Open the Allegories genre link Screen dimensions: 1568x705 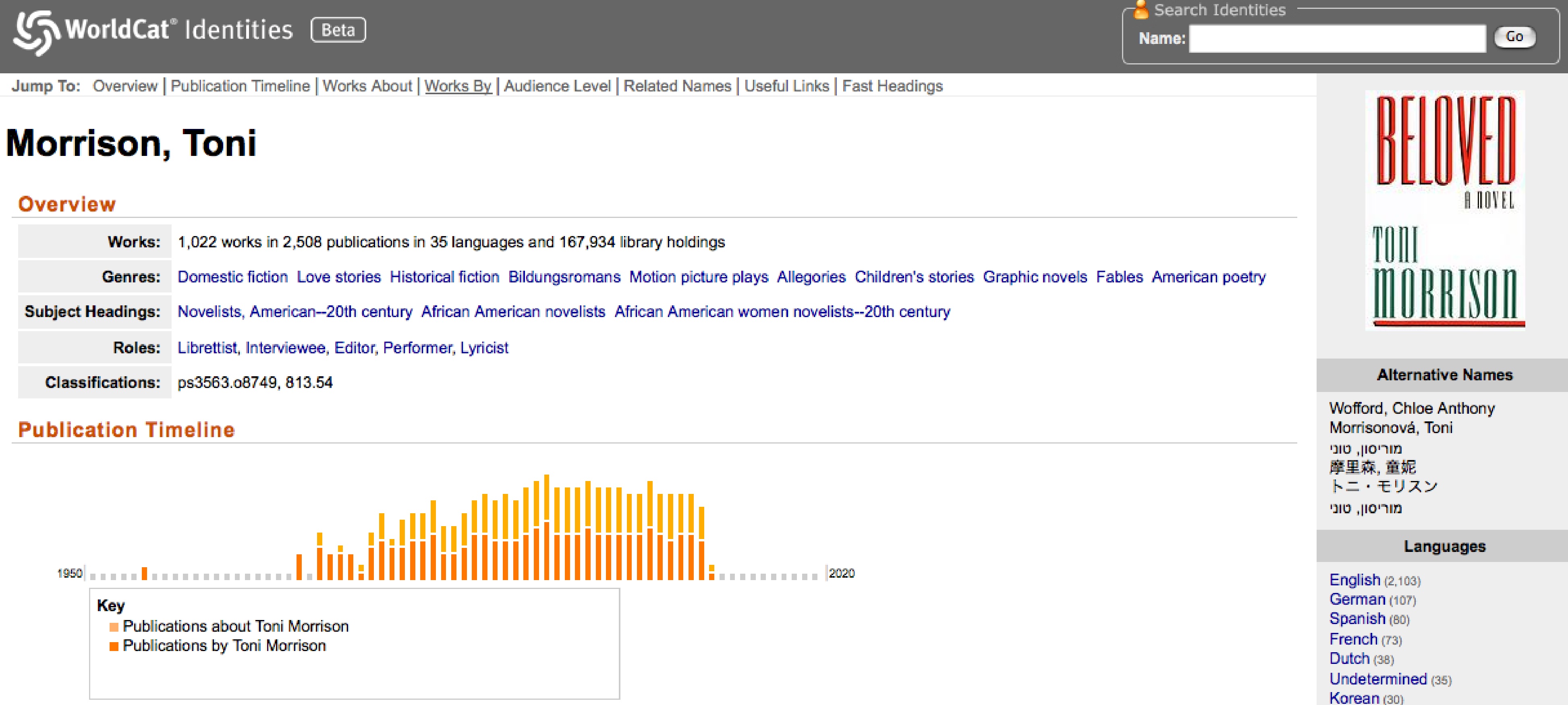coord(811,277)
